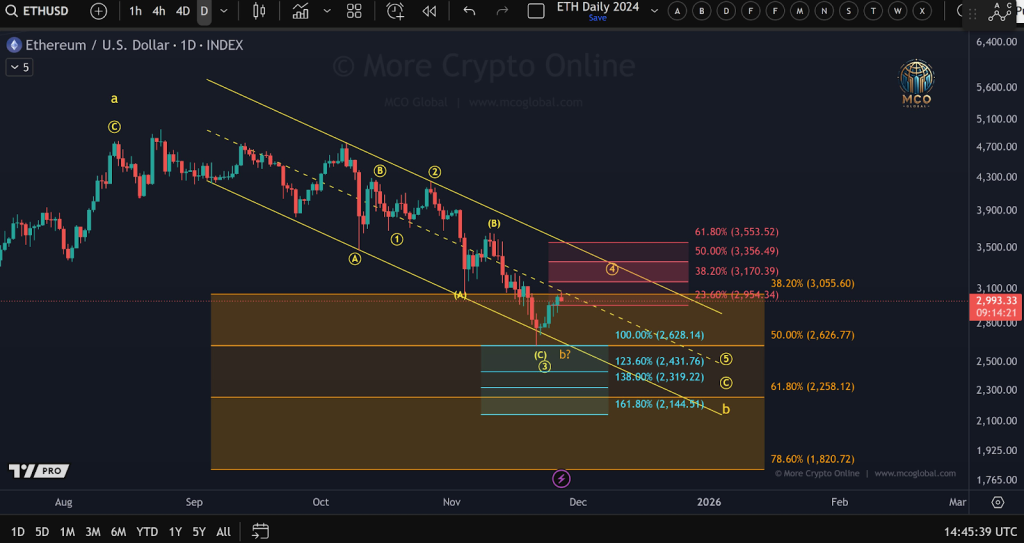Set range to YTD
This screenshot has height=543, width=1024.
click(x=147, y=532)
